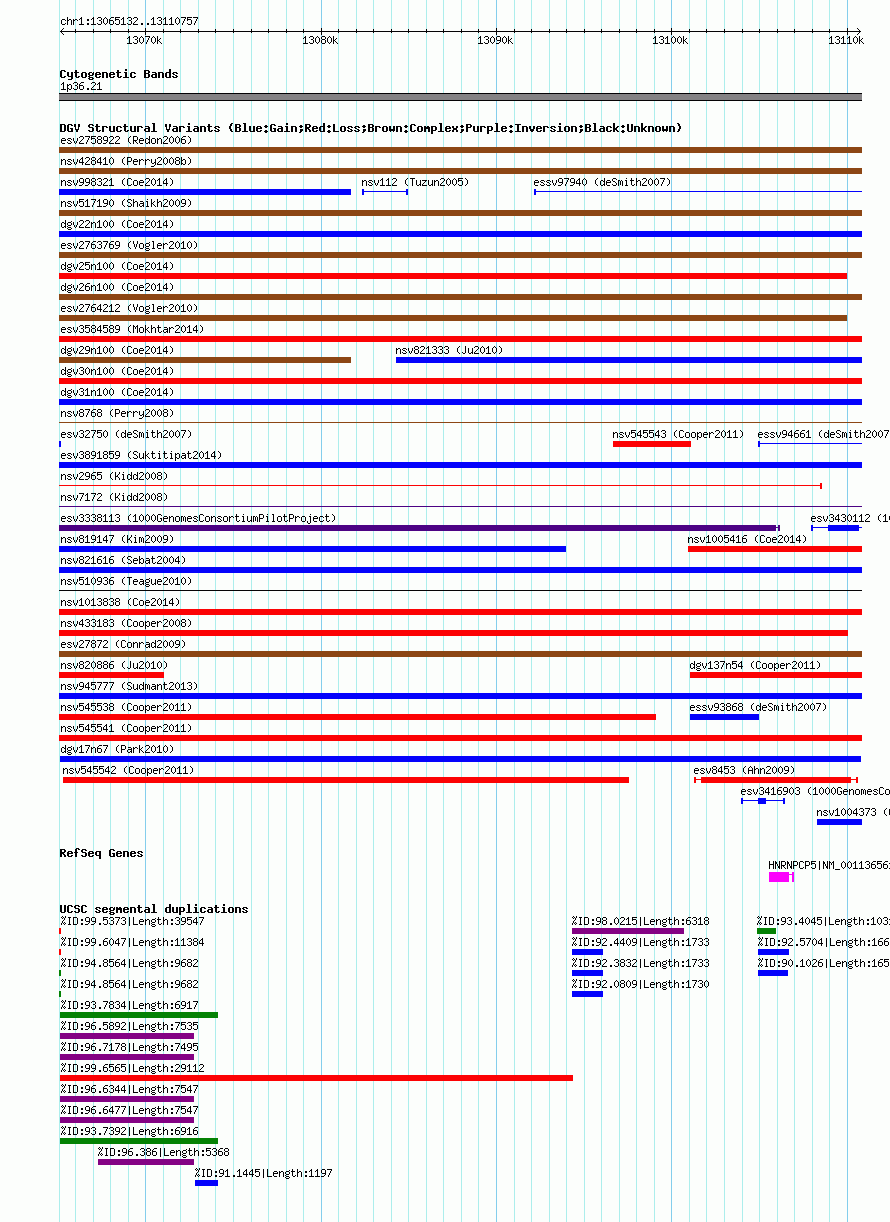The height and width of the screenshot is (1222, 890).
Task: Click the nsv1004373 variant bar
Action: pos(839,822)
